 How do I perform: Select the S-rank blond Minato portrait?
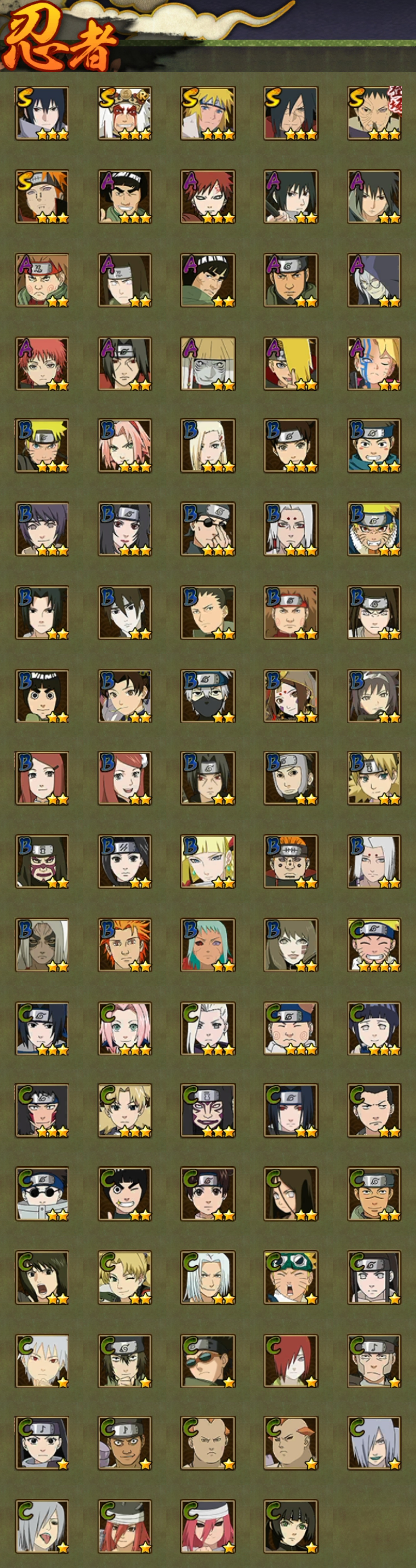click(208, 113)
